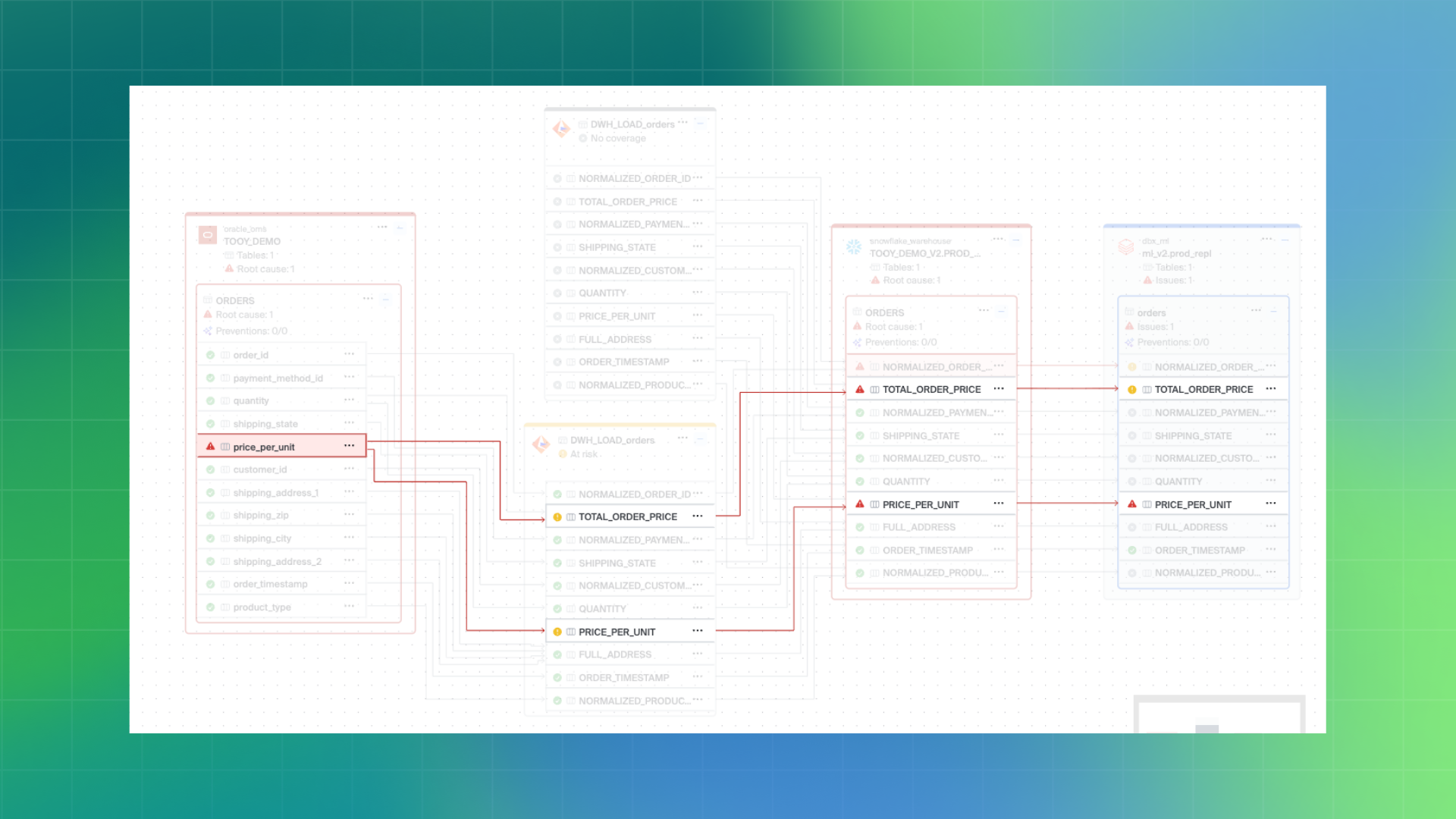Collapse the dbx_ml lowercase orders table
The height and width of the screenshot is (819, 1456).
(1273, 311)
